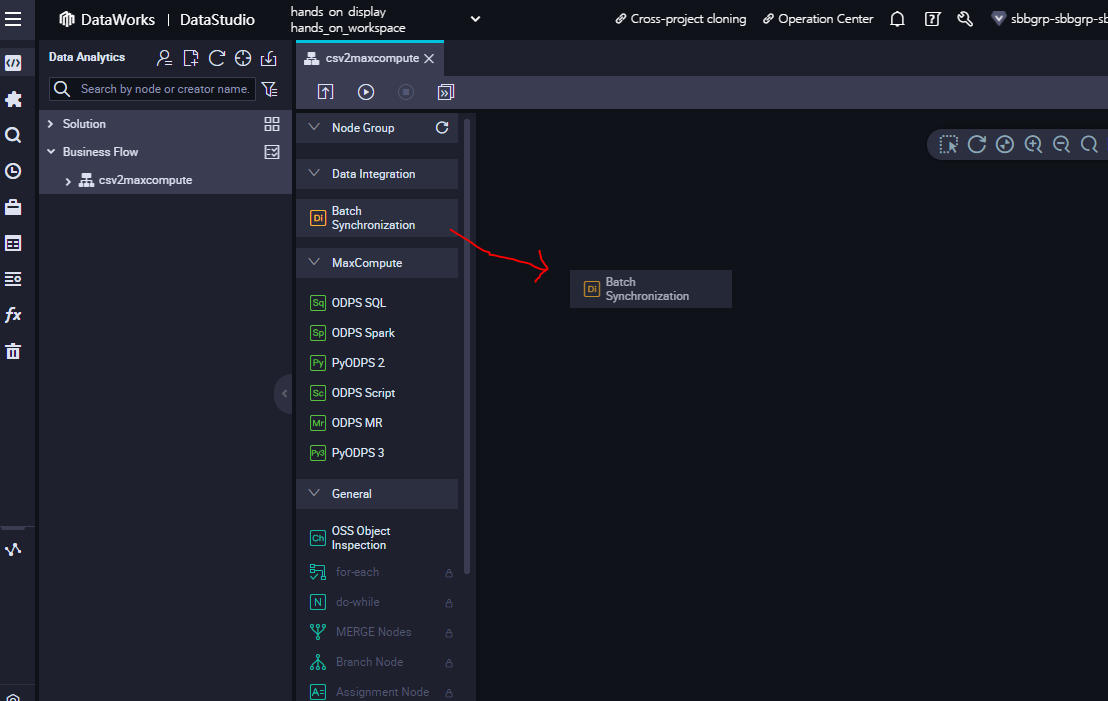Open Cross-project cloning link
Screen dimensions: 1108x701
pyautogui.click(x=680, y=19)
